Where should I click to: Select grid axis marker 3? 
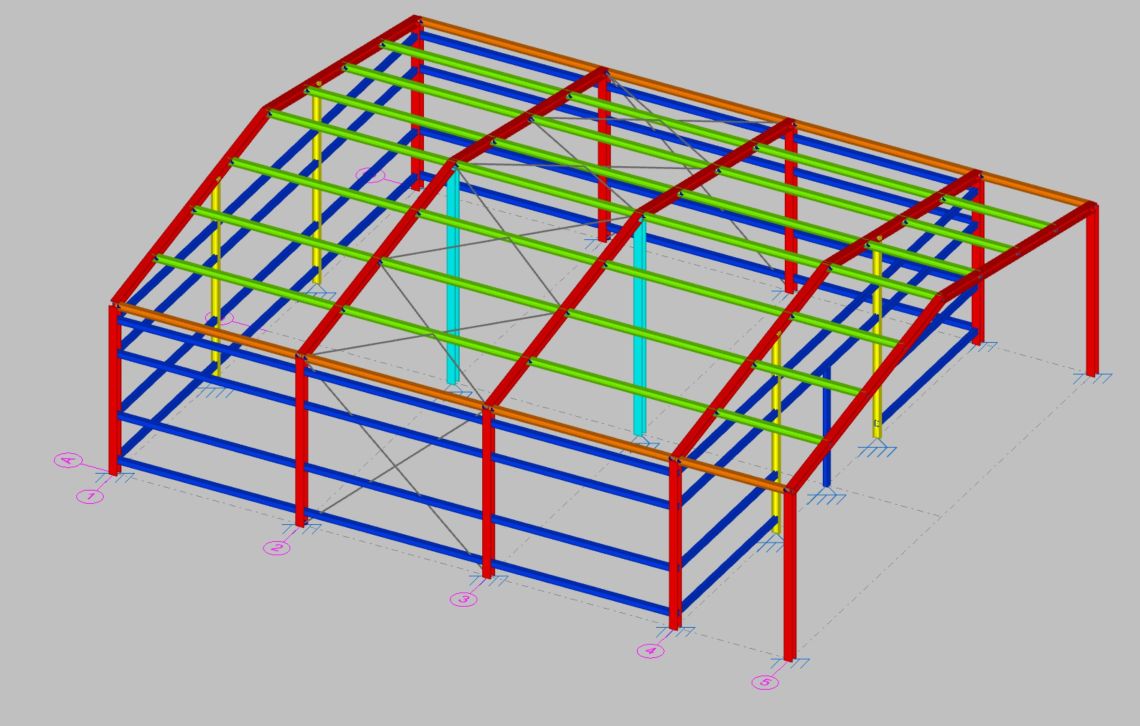pyautogui.click(x=462, y=599)
